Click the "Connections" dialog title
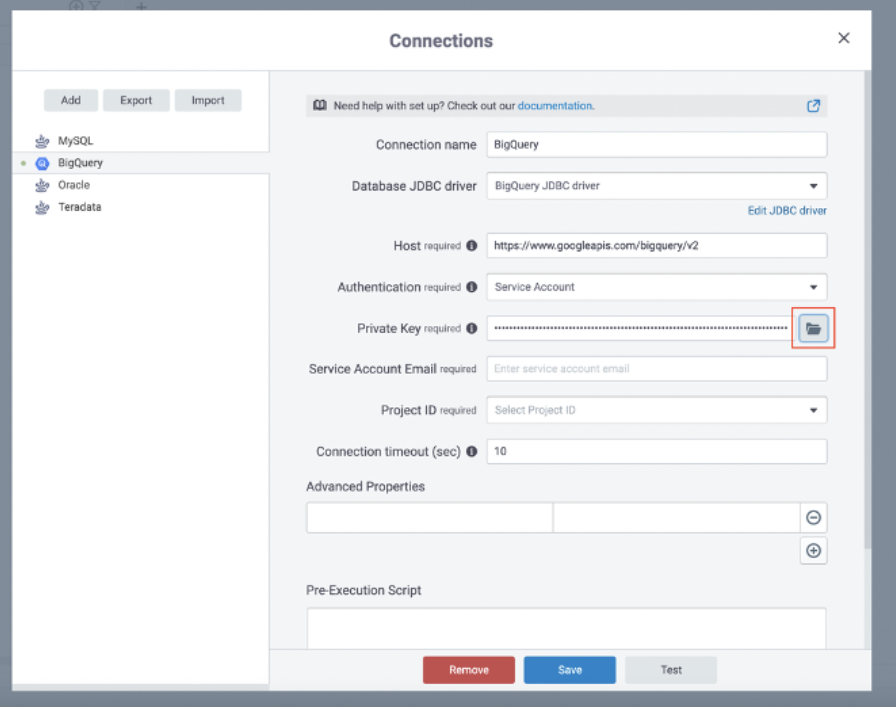 click(441, 41)
